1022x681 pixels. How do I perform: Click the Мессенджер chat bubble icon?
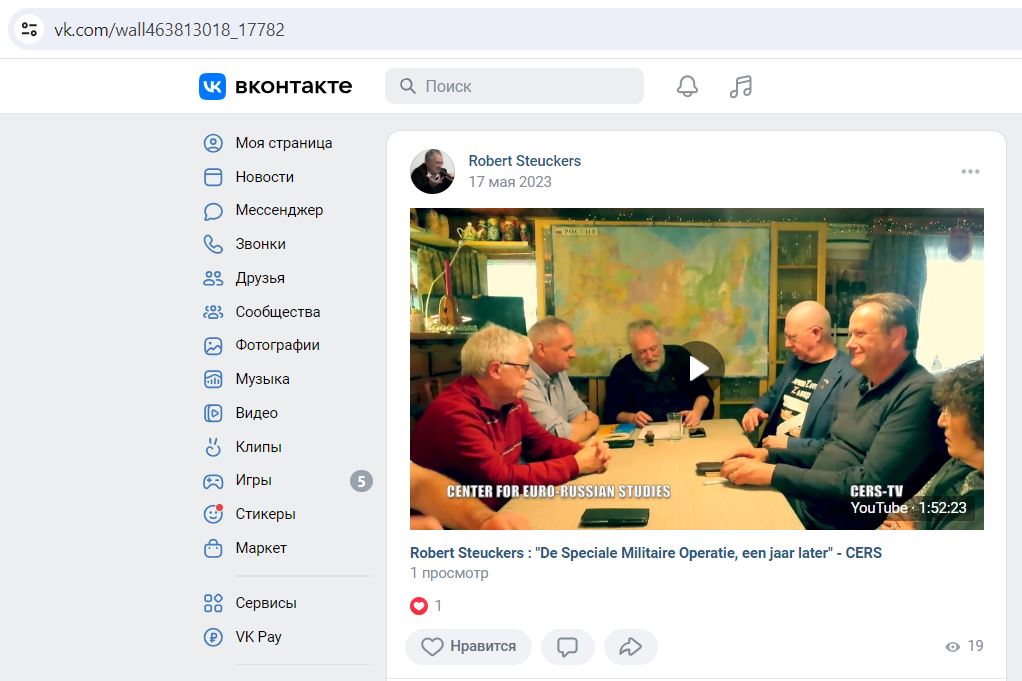pyautogui.click(x=213, y=211)
